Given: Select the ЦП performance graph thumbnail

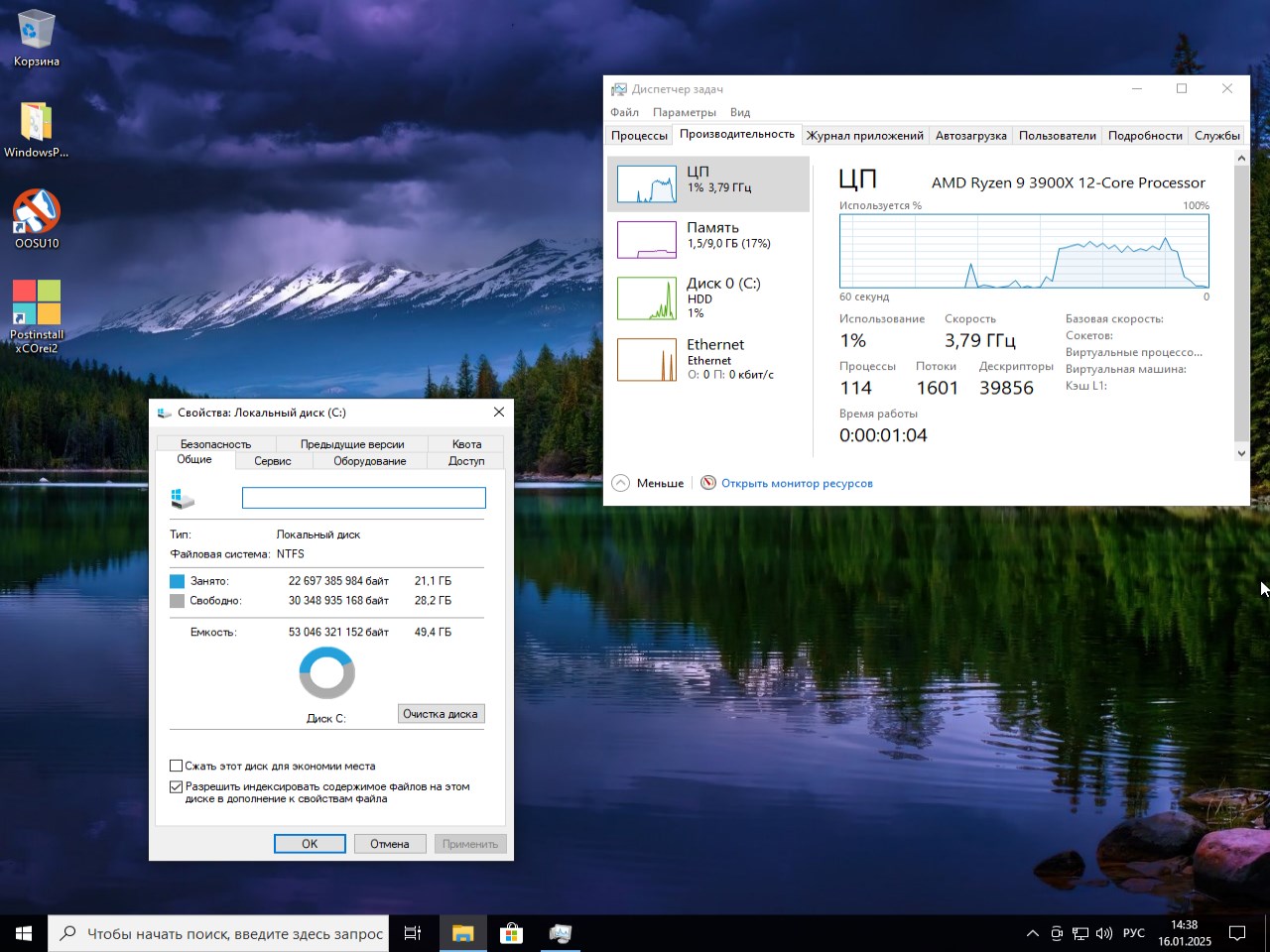Looking at the screenshot, I should 646,184.
